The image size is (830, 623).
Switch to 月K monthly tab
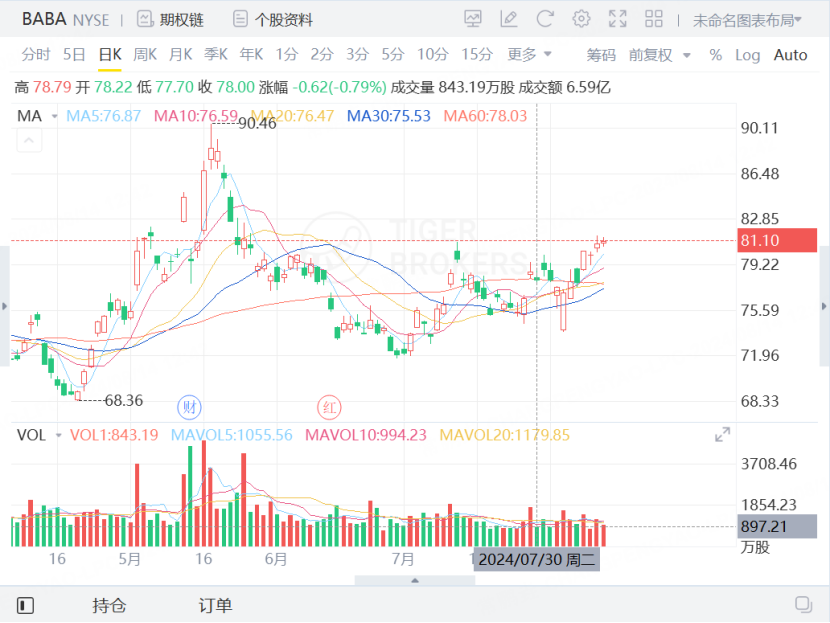[181, 54]
